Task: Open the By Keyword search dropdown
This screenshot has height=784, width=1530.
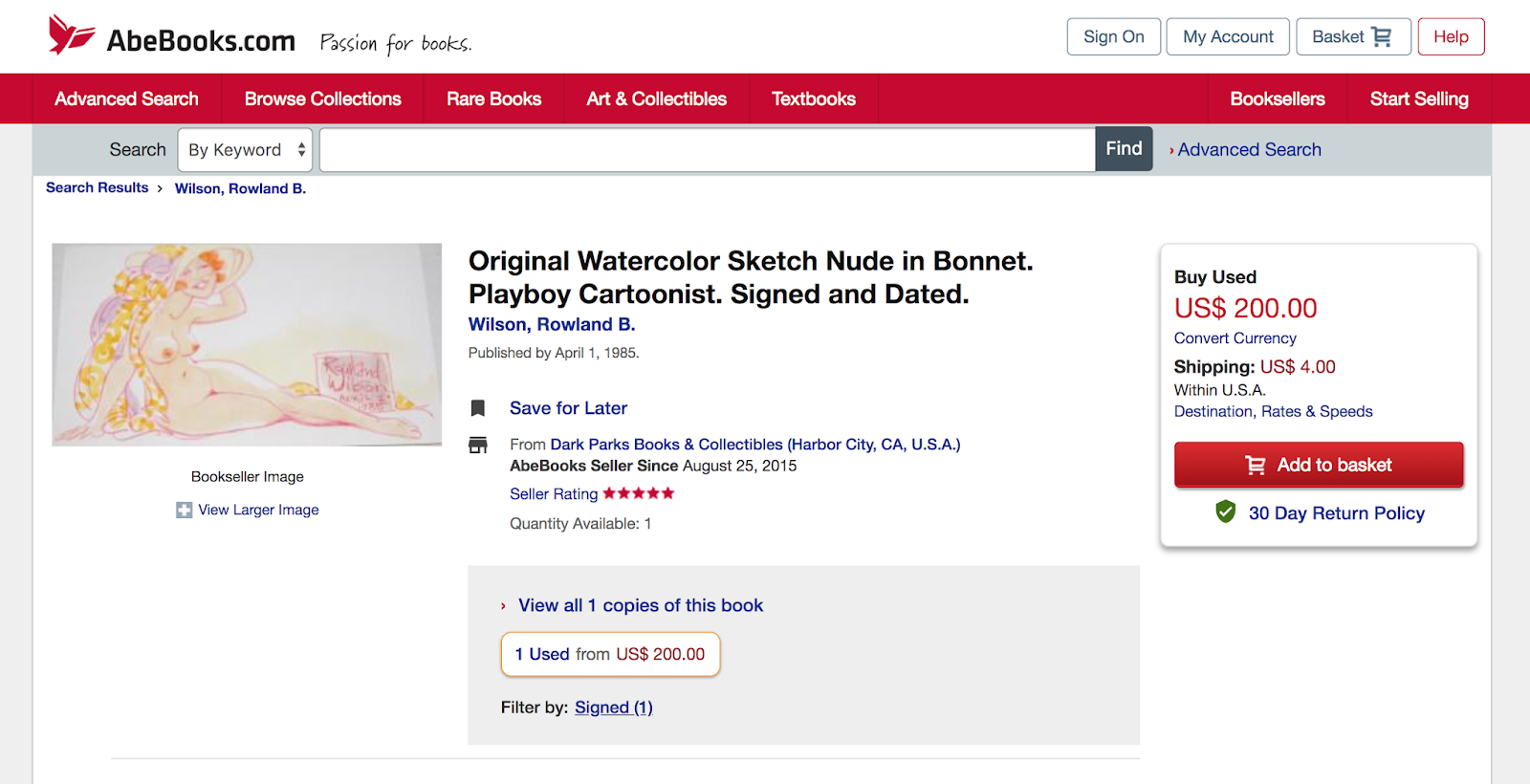Action: point(245,150)
